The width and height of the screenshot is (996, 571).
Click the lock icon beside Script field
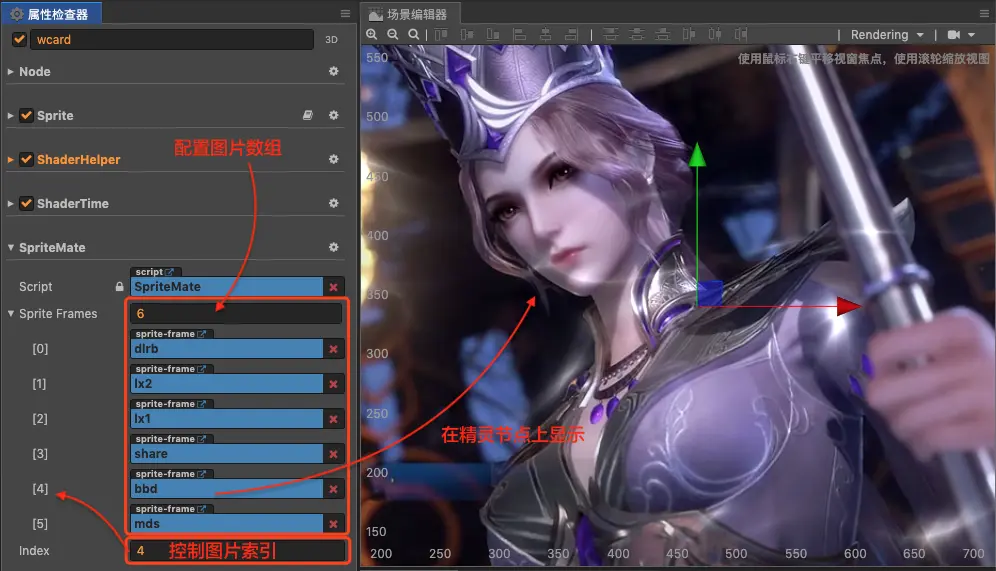[119, 286]
